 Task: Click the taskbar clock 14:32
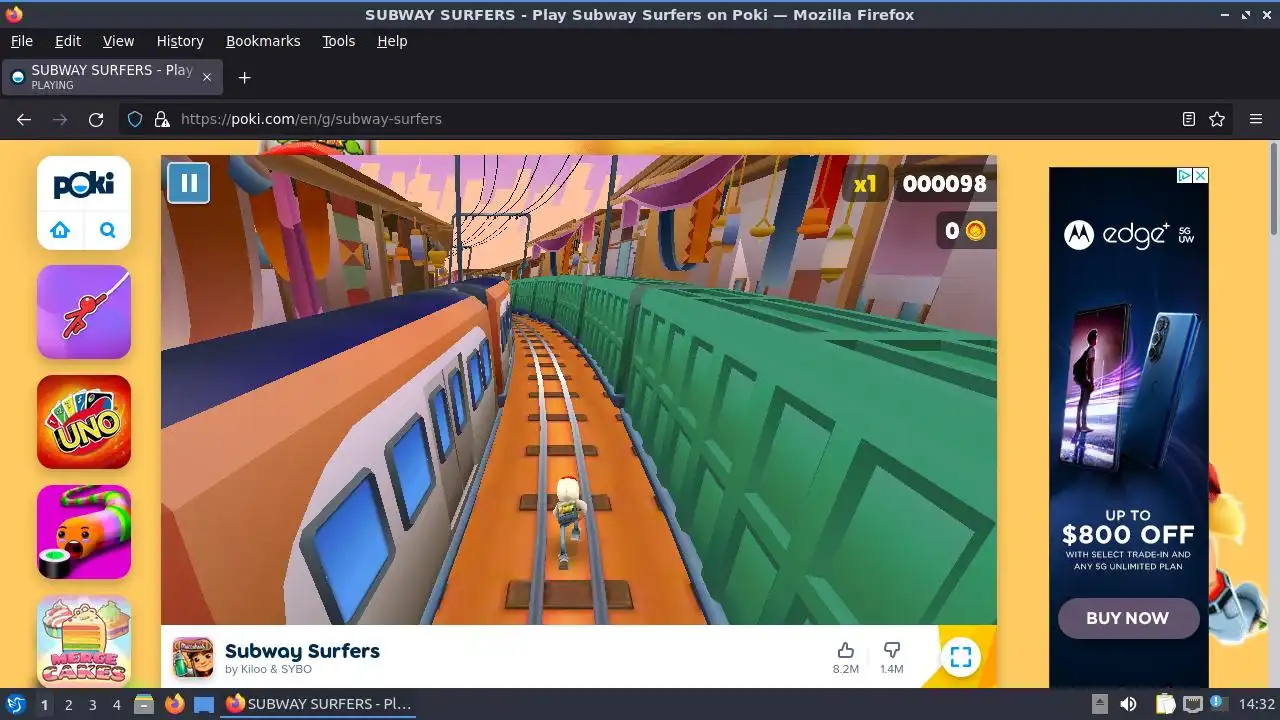[1256, 704]
